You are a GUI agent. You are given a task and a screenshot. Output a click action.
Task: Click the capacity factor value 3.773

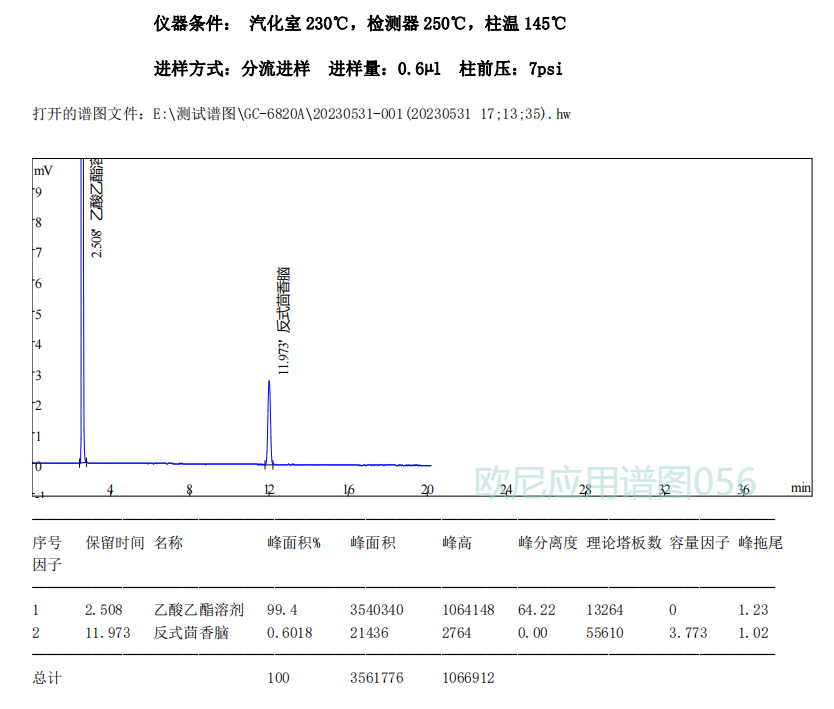687,632
